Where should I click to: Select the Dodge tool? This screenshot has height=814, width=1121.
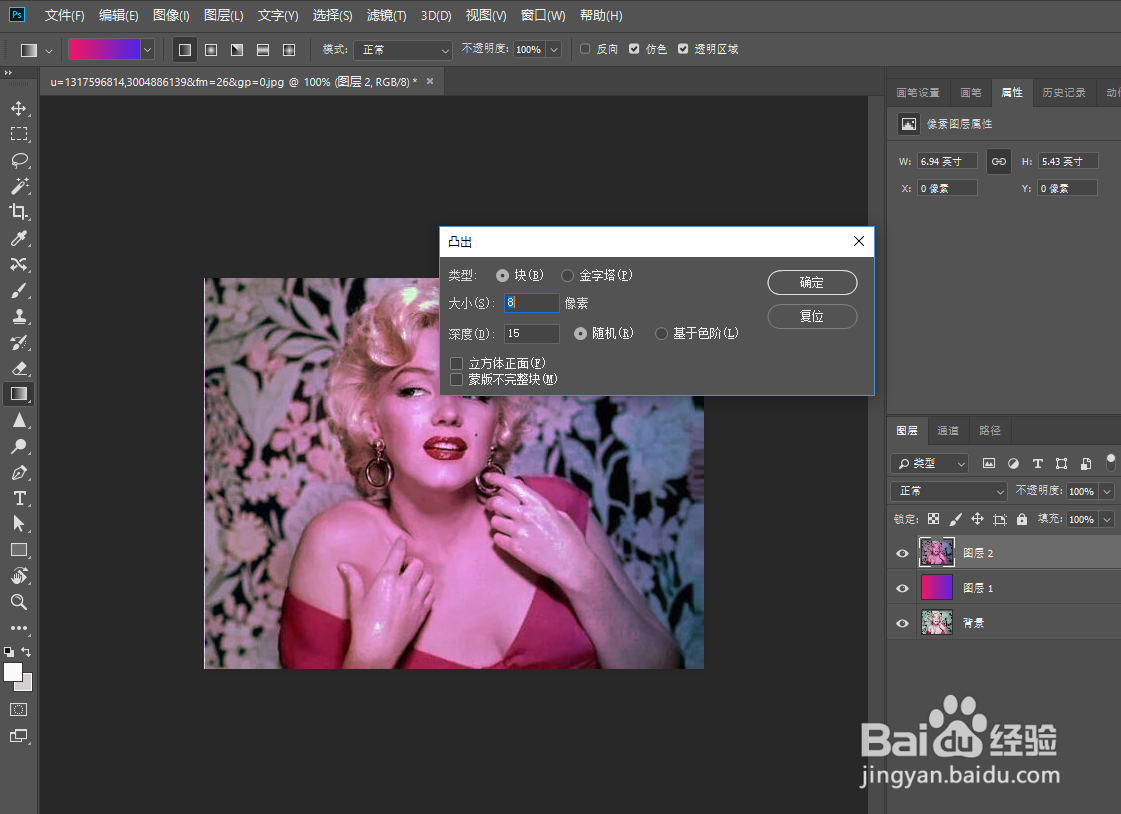[19, 446]
